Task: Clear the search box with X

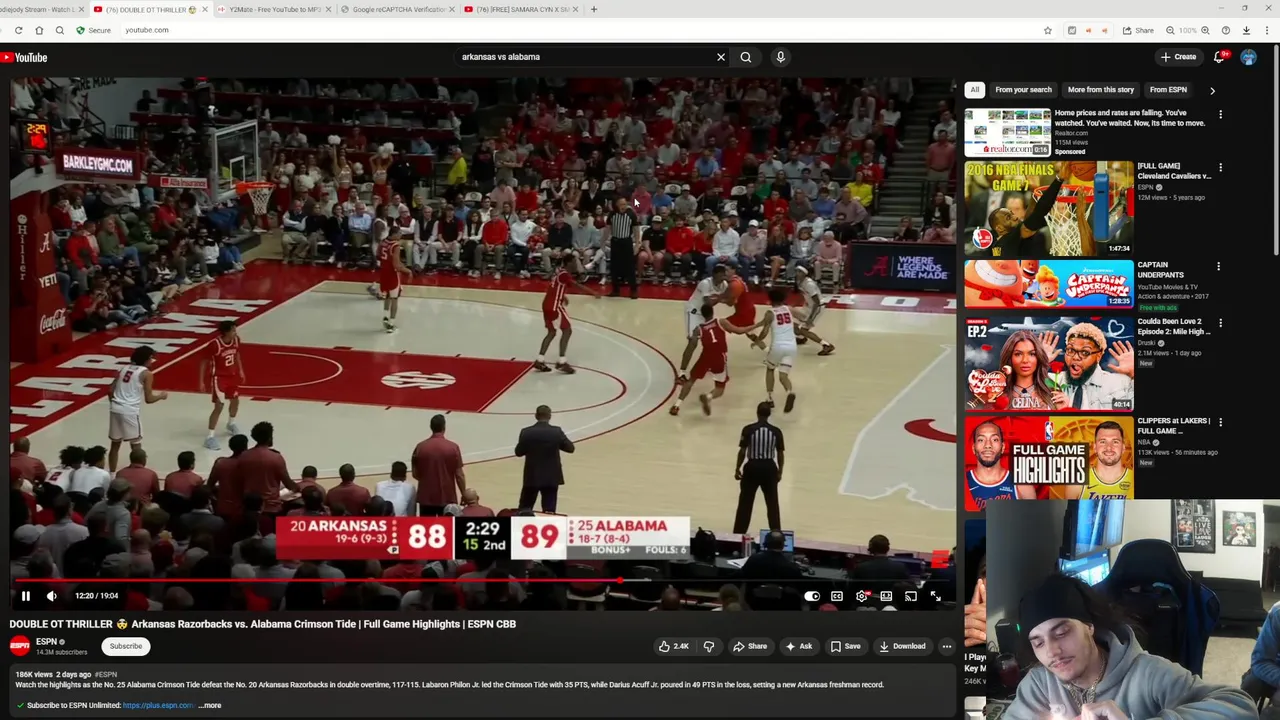Action: tap(721, 57)
